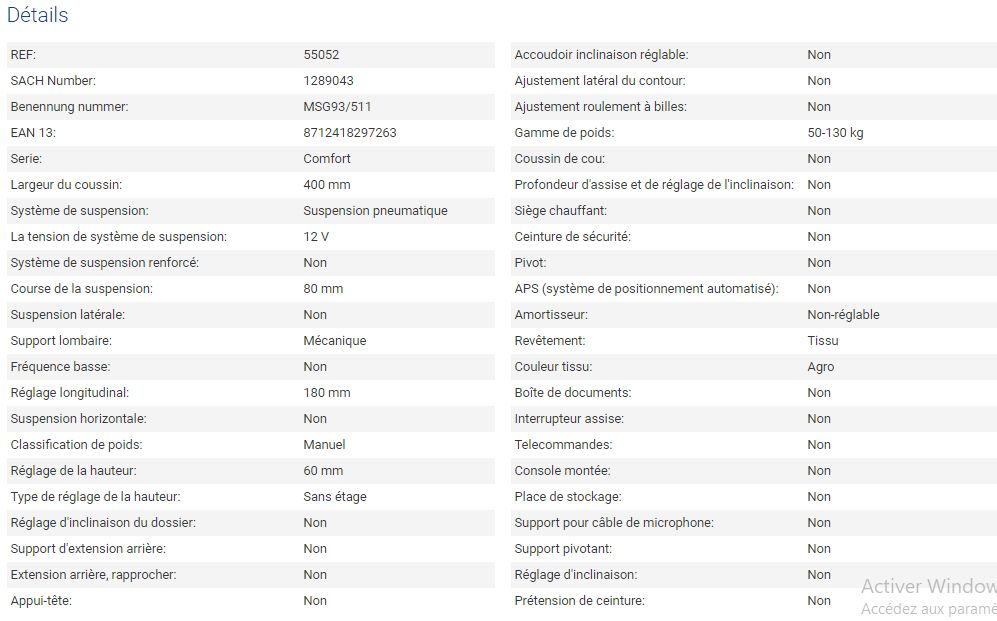Click the Suspension pneumatique value
The image size is (997, 621).
(375, 211)
